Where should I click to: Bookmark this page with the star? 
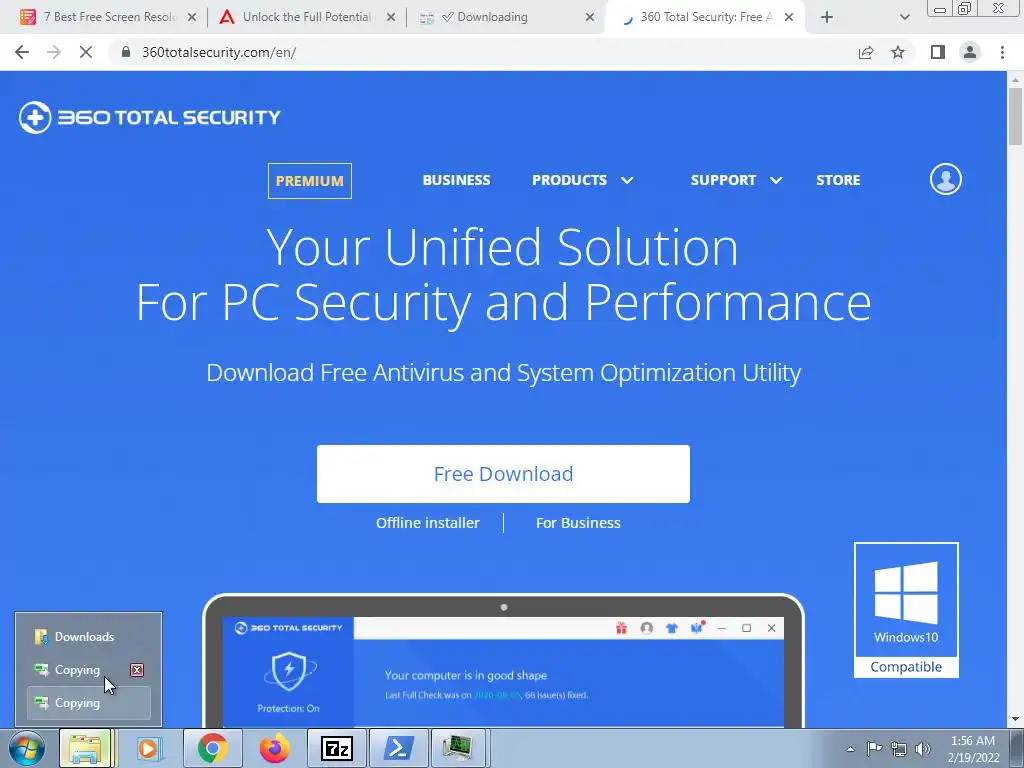[x=898, y=52]
